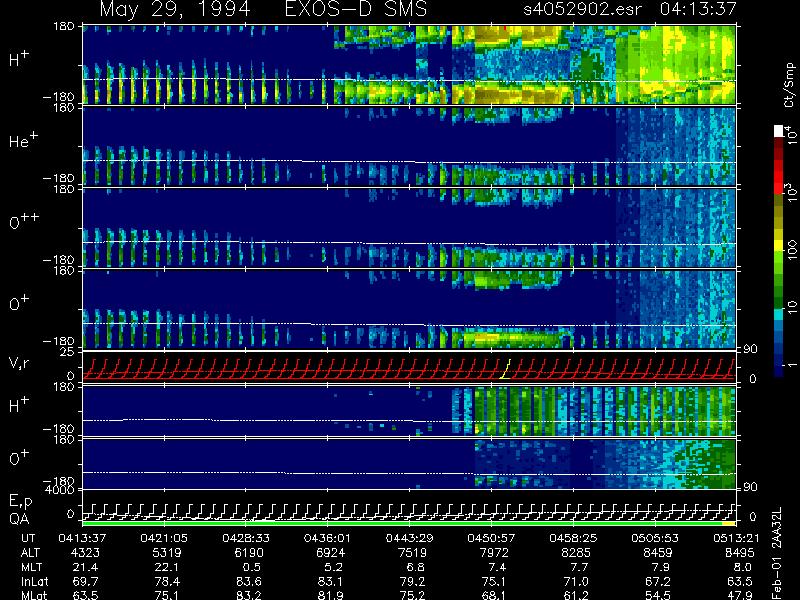This screenshot has height=600, width=800.
Task: Click UT tick value '0513:21'
Action: [x=737, y=538]
